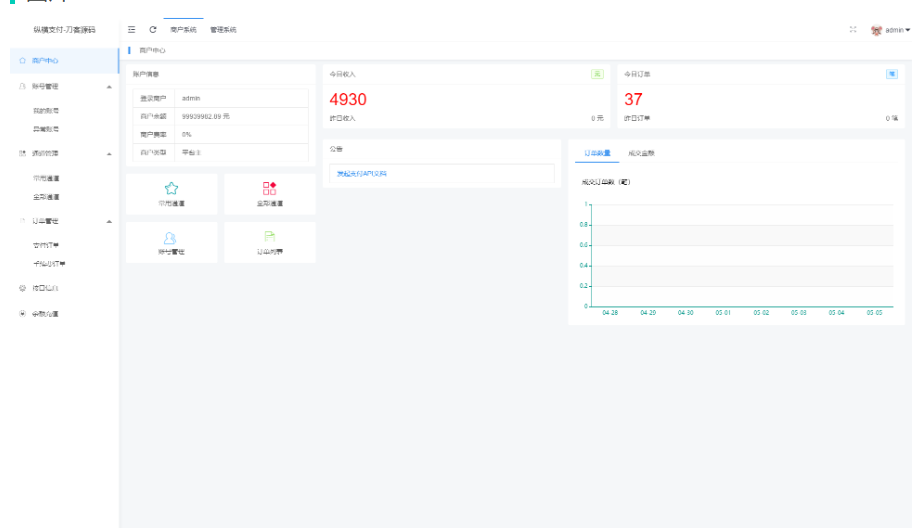The width and height of the screenshot is (922, 528).
Task: Toggle the sidebar collapse hamburger icon
Action: pyautogui.click(x=132, y=30)
